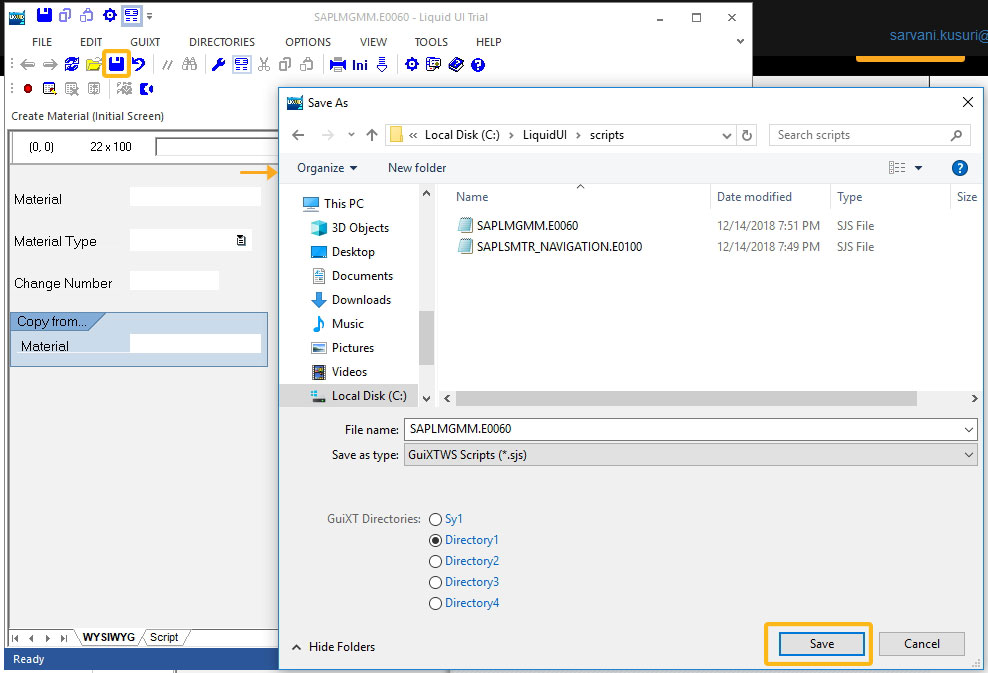The width and height of the screenshot is (988, 673).
Task: Open the File name dropdown arrow
Action: tap(968, 430)
